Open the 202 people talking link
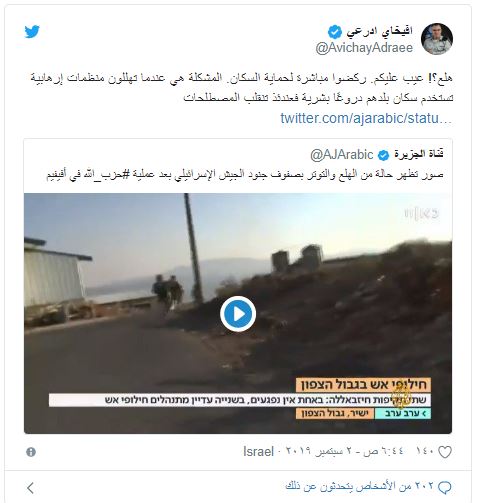 [x=359, y=487]
